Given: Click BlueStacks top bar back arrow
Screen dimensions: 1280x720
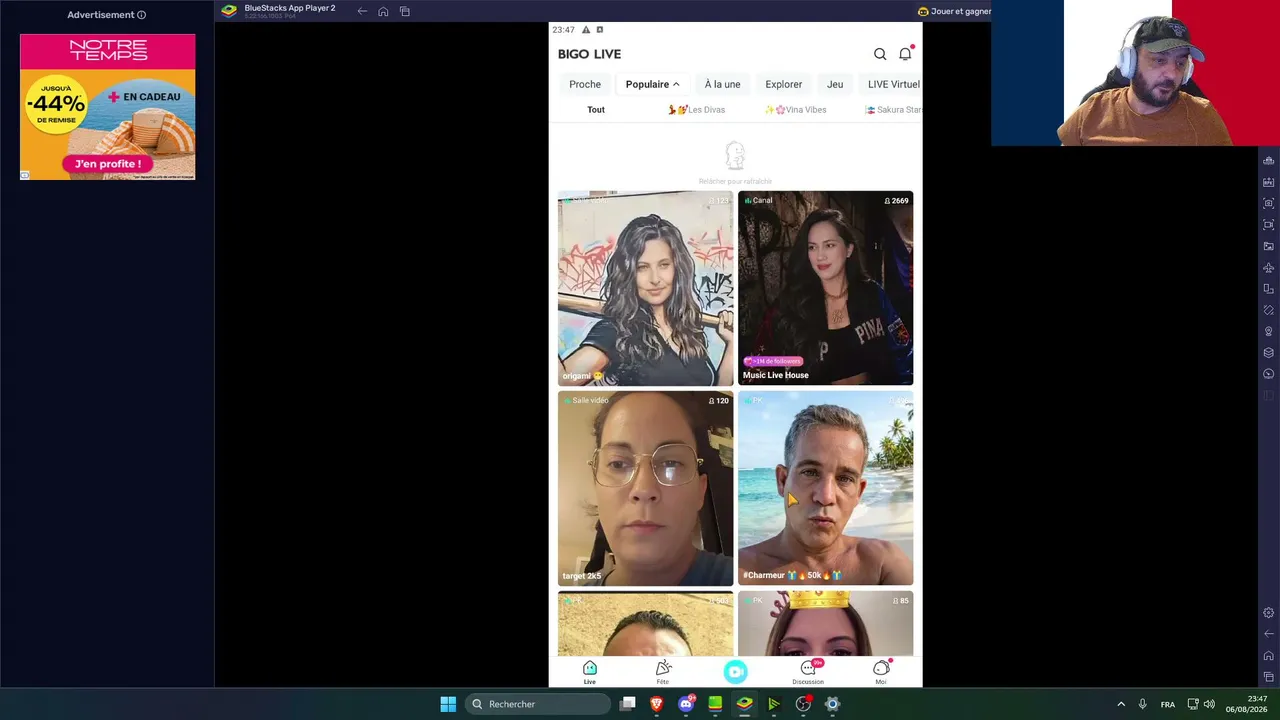Looking at the screenshot, I should pos(362,11).
